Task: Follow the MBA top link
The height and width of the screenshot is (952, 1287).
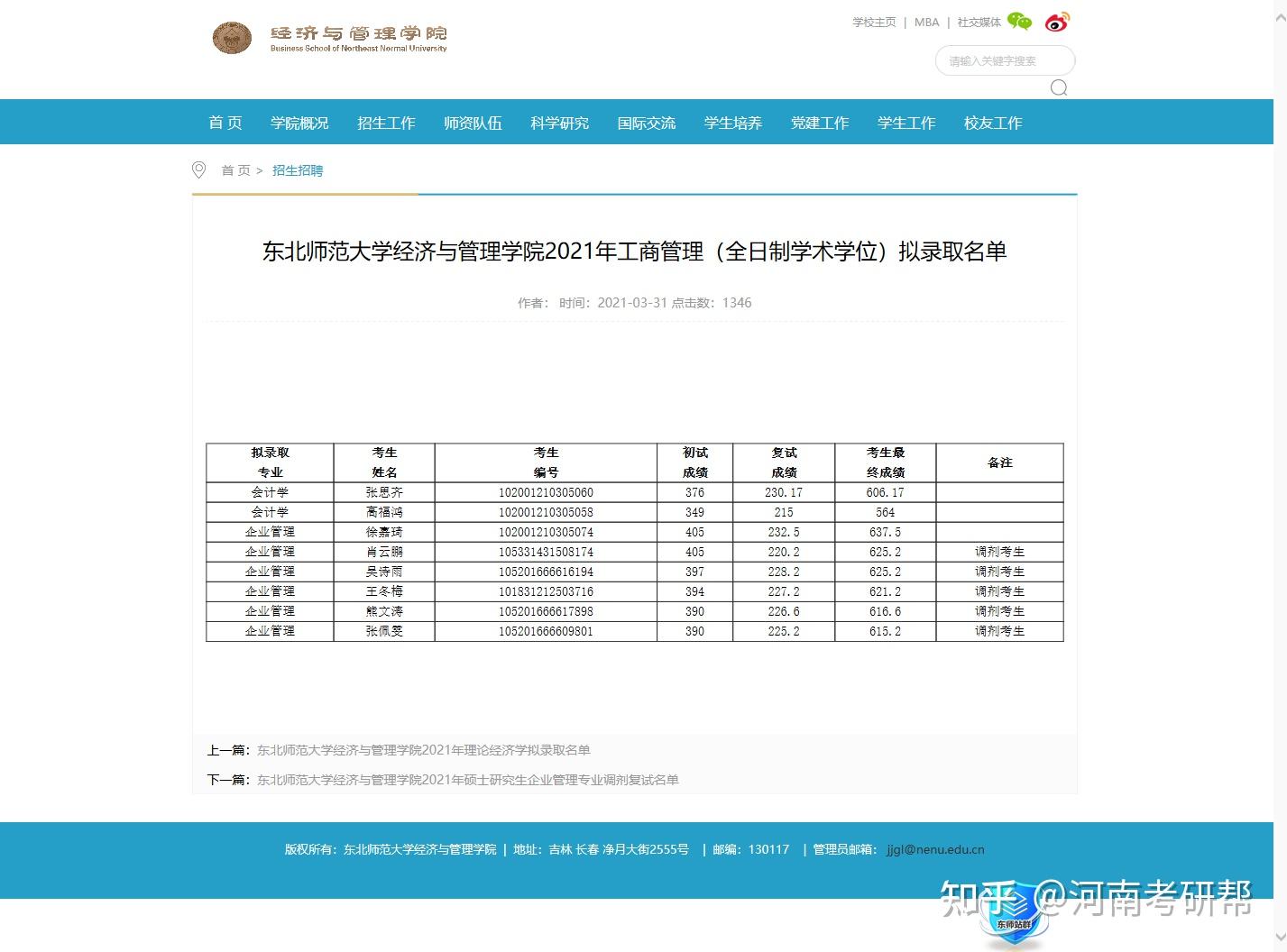Action: pos(926,23)
